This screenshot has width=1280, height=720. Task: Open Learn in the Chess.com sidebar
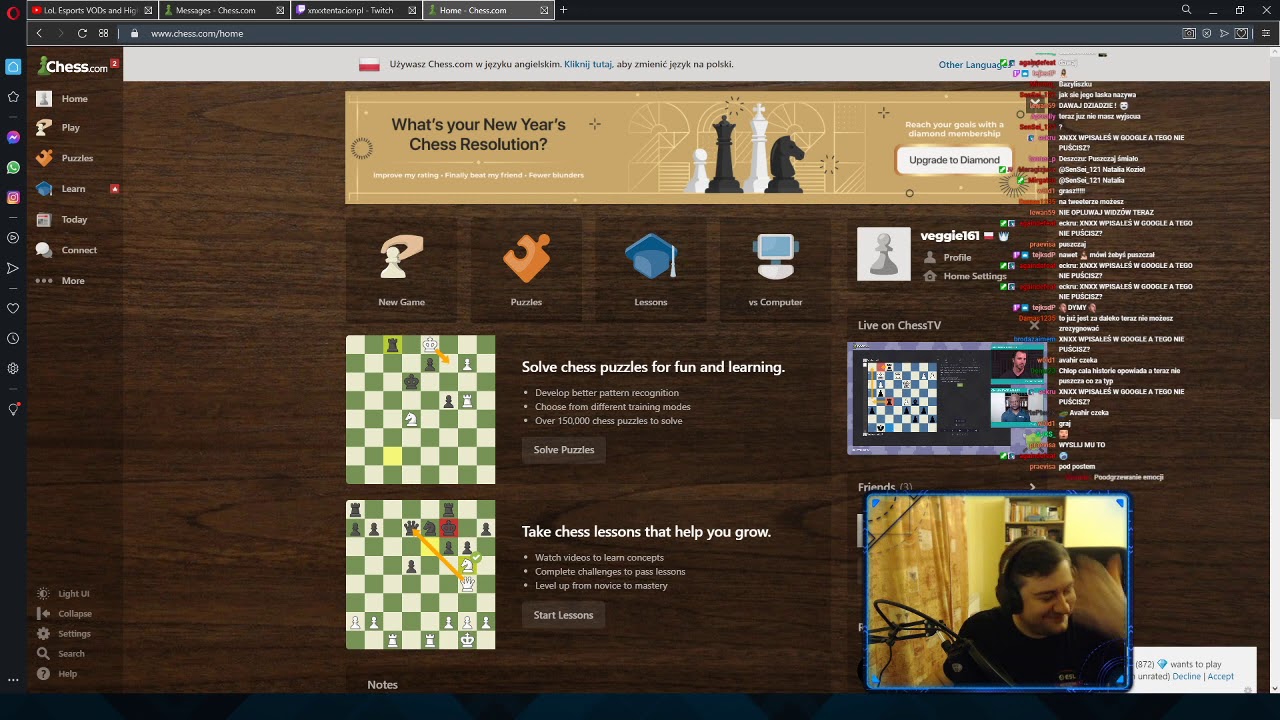coord(61,189)
